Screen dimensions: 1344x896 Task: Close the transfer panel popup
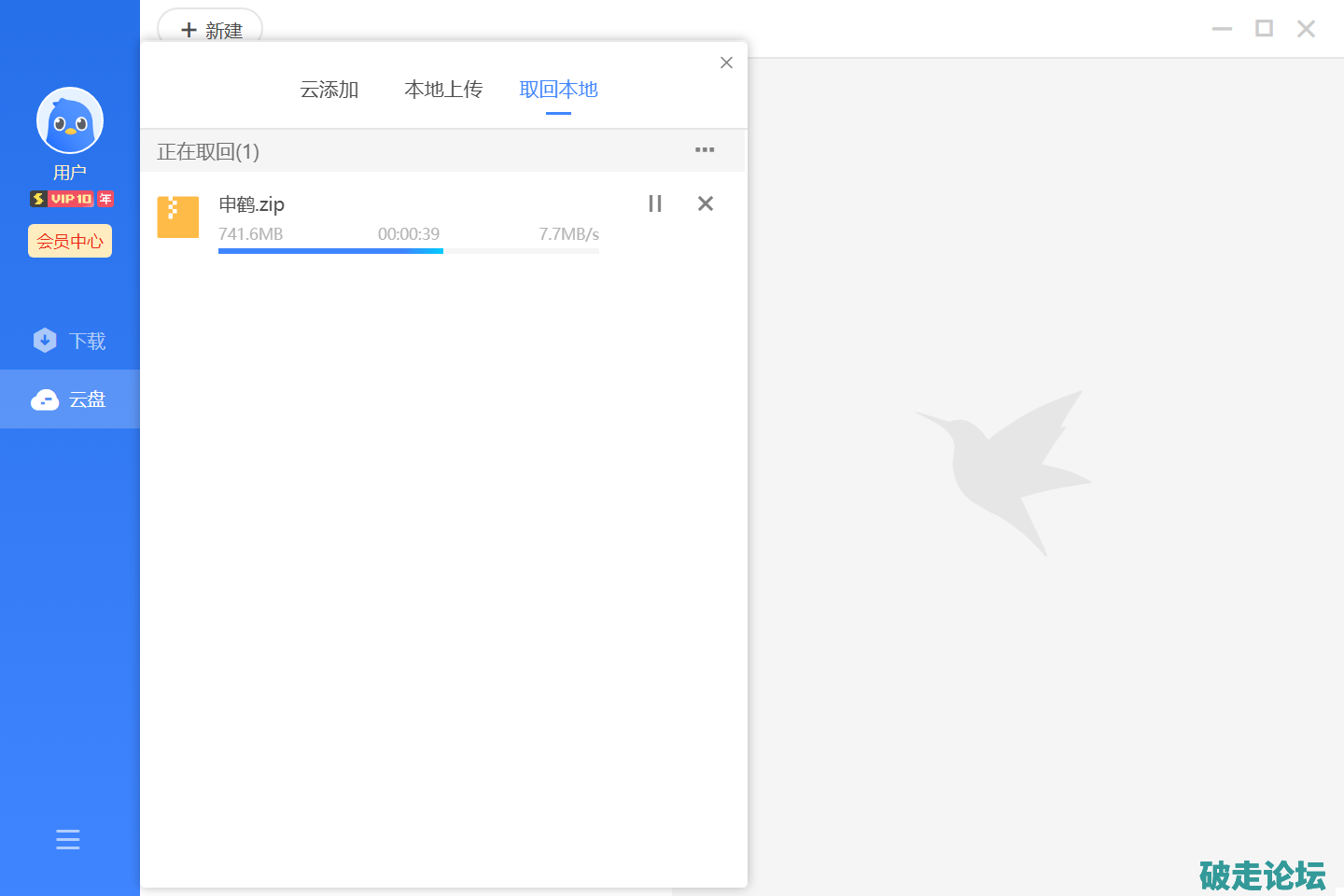pyautogui.click(x=726, y=63)
